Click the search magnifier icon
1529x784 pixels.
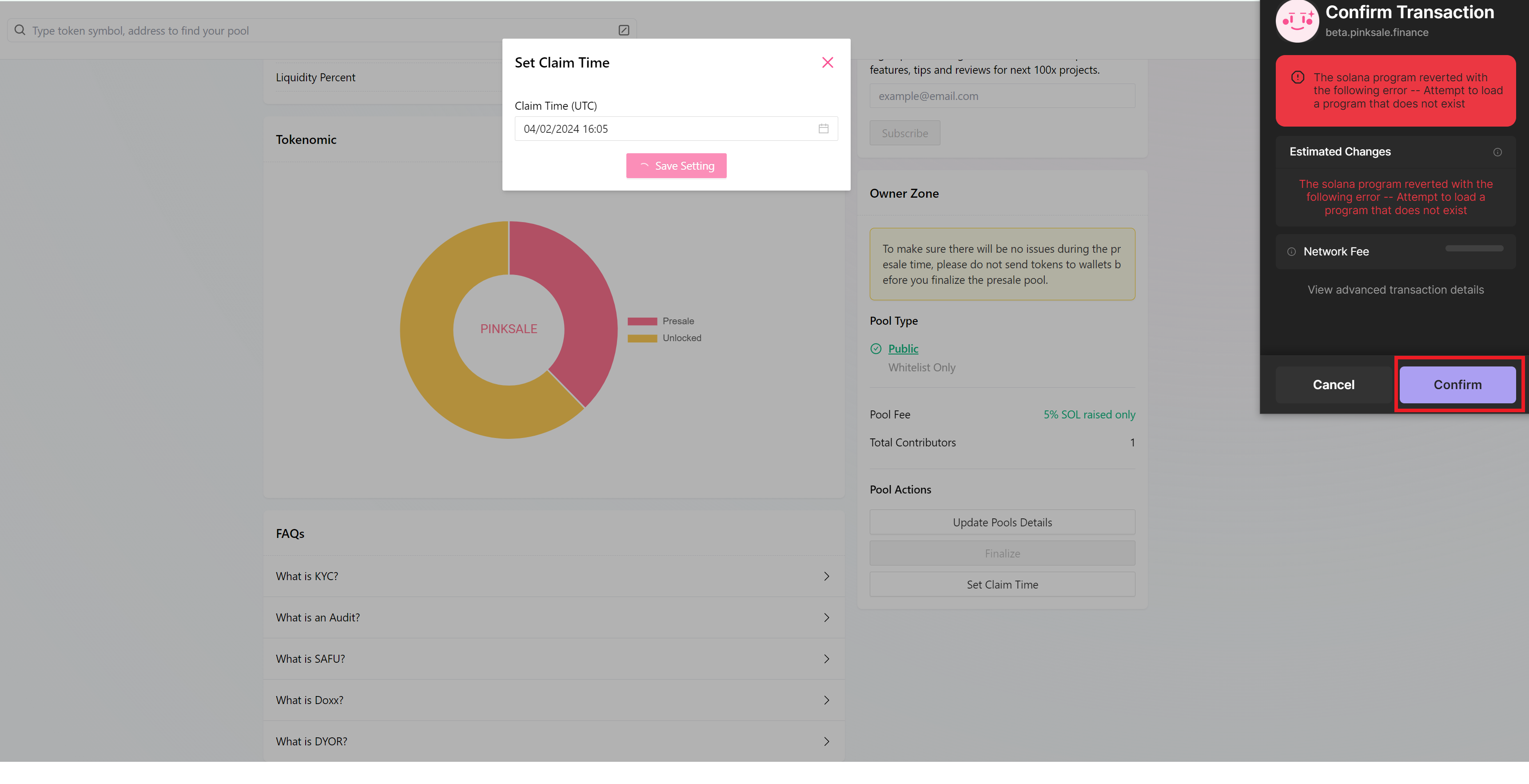(20, 30)
